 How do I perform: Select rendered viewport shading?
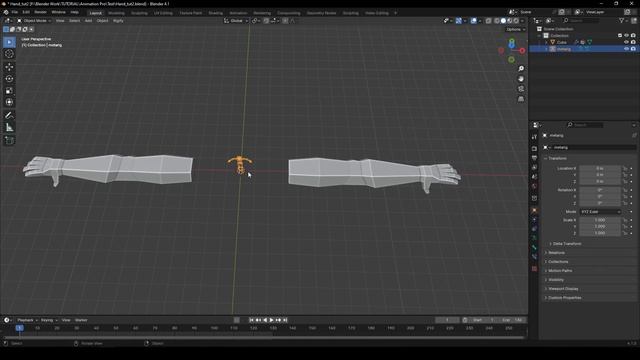pos(516,21)
